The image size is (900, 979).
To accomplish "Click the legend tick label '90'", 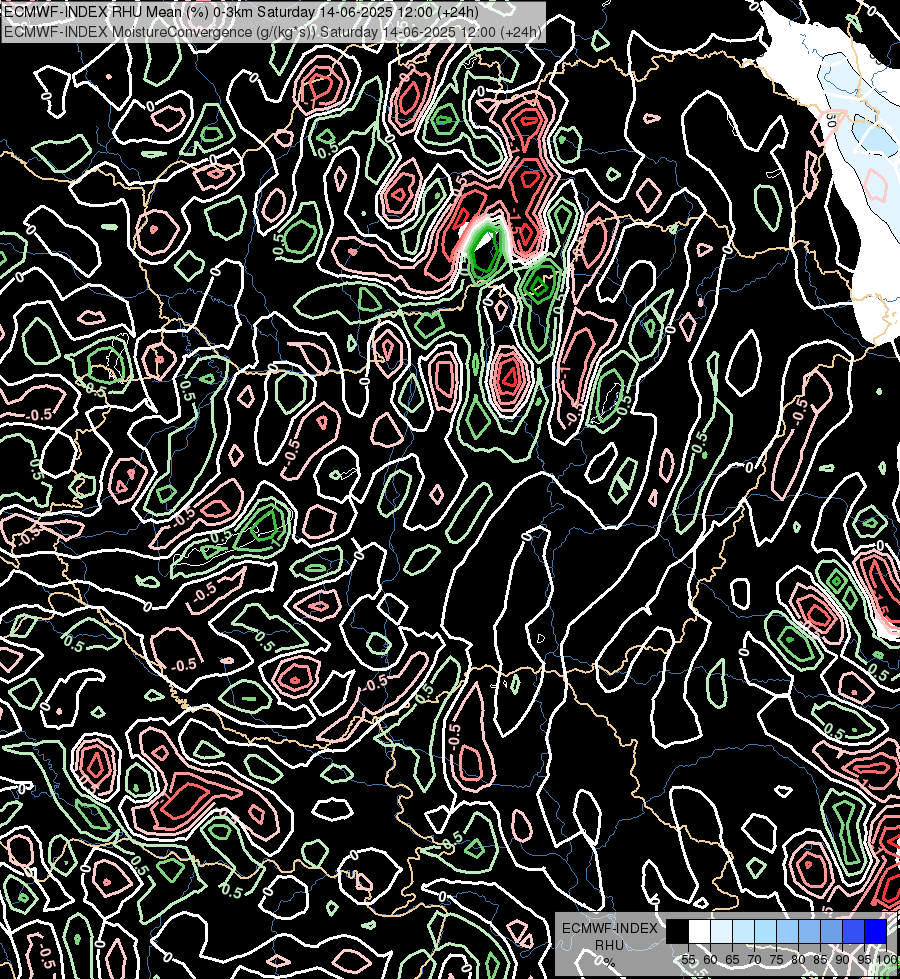I will click(x=843, y=960).
